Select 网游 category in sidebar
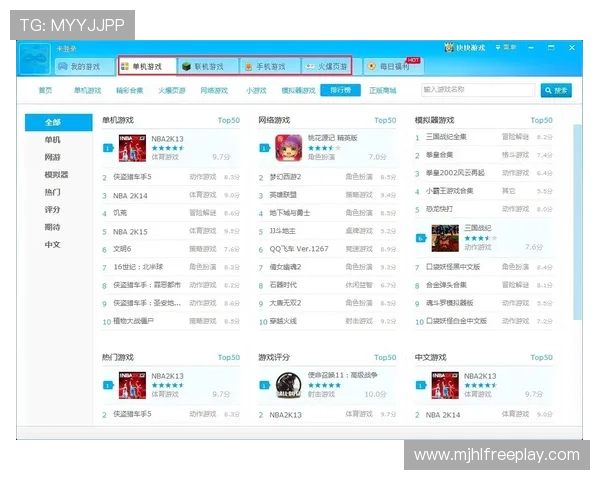This screenshot has width=600, height=480. point(52,157)
